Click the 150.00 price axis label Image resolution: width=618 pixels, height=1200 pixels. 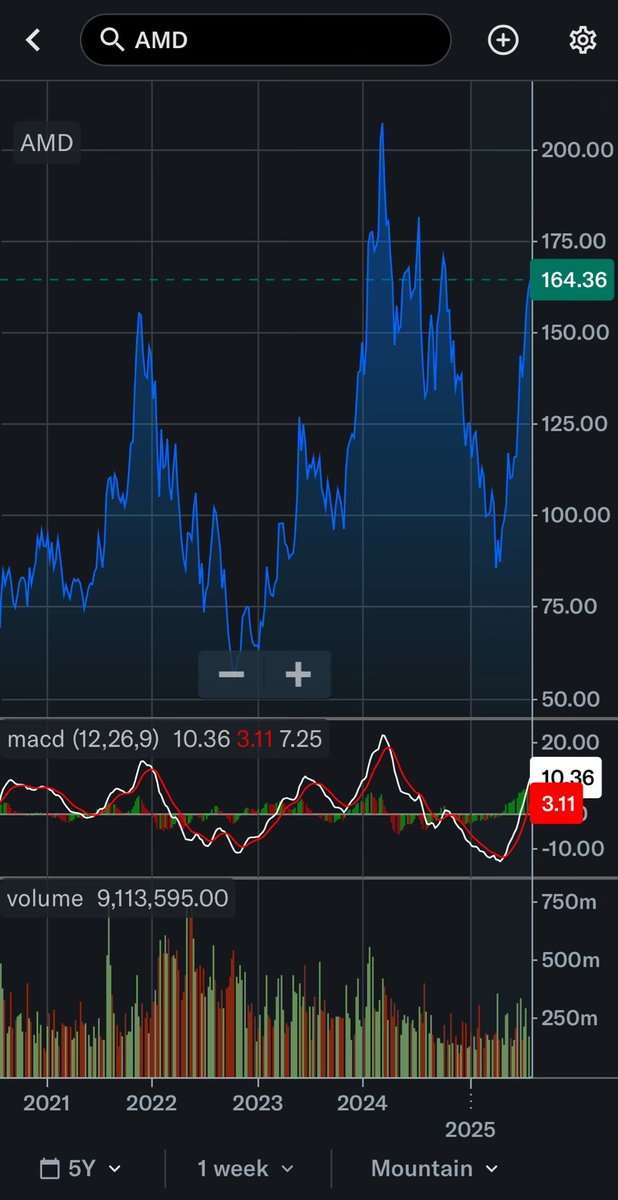[x=575, y=332]
